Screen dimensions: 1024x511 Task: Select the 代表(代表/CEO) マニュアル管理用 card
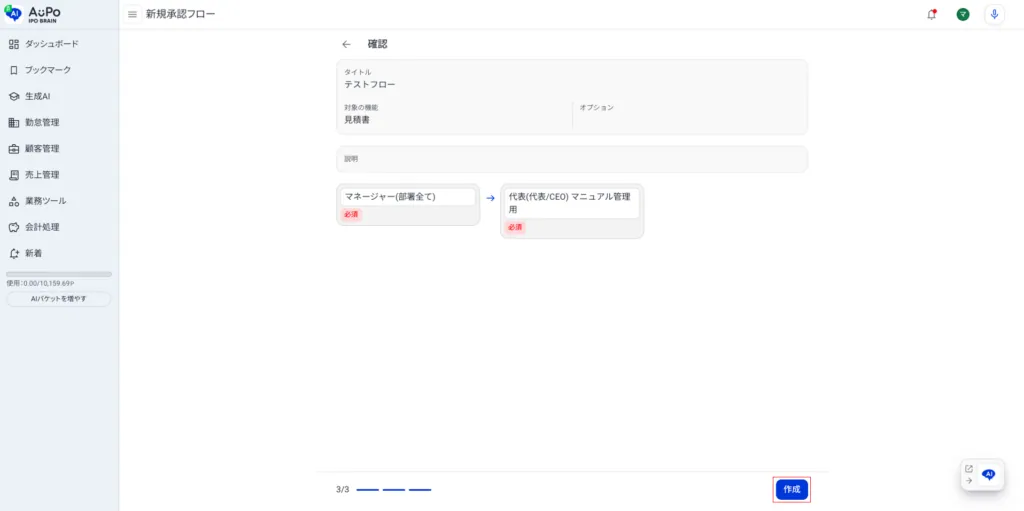coord(572,211)
